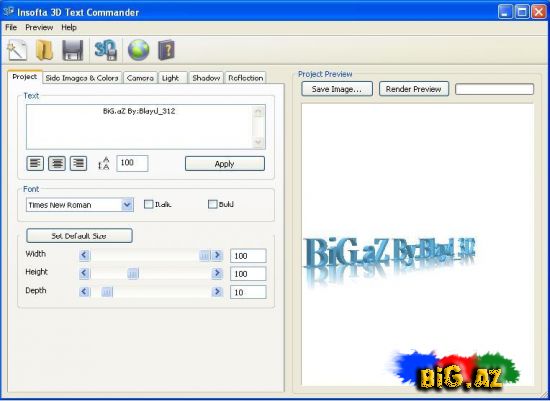Select the Project tab

click(x=25, y=77)
